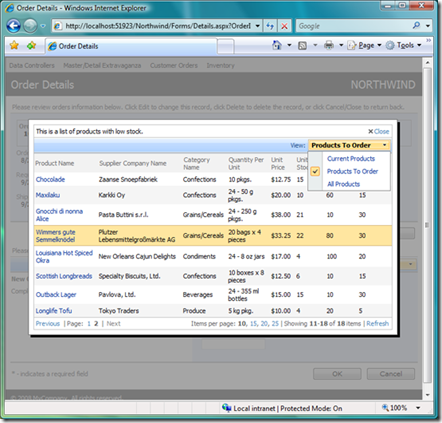The width and height of the screenshot is (442, 423).
Task: Show 25 items per page
Action: (275, 324)
